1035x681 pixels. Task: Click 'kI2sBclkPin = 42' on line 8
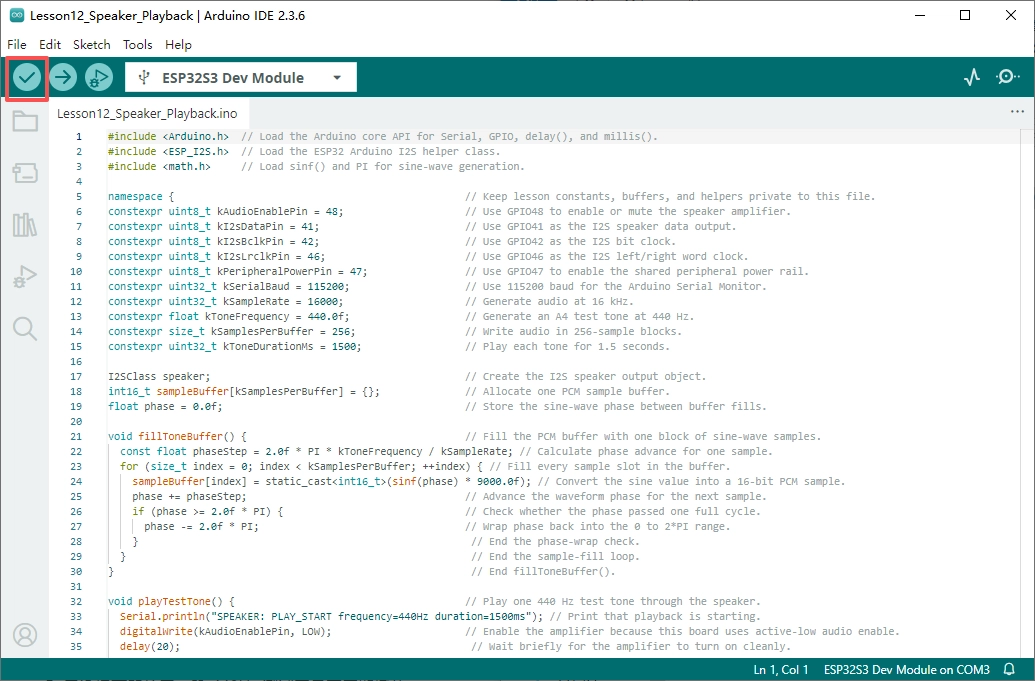(265, 242)
